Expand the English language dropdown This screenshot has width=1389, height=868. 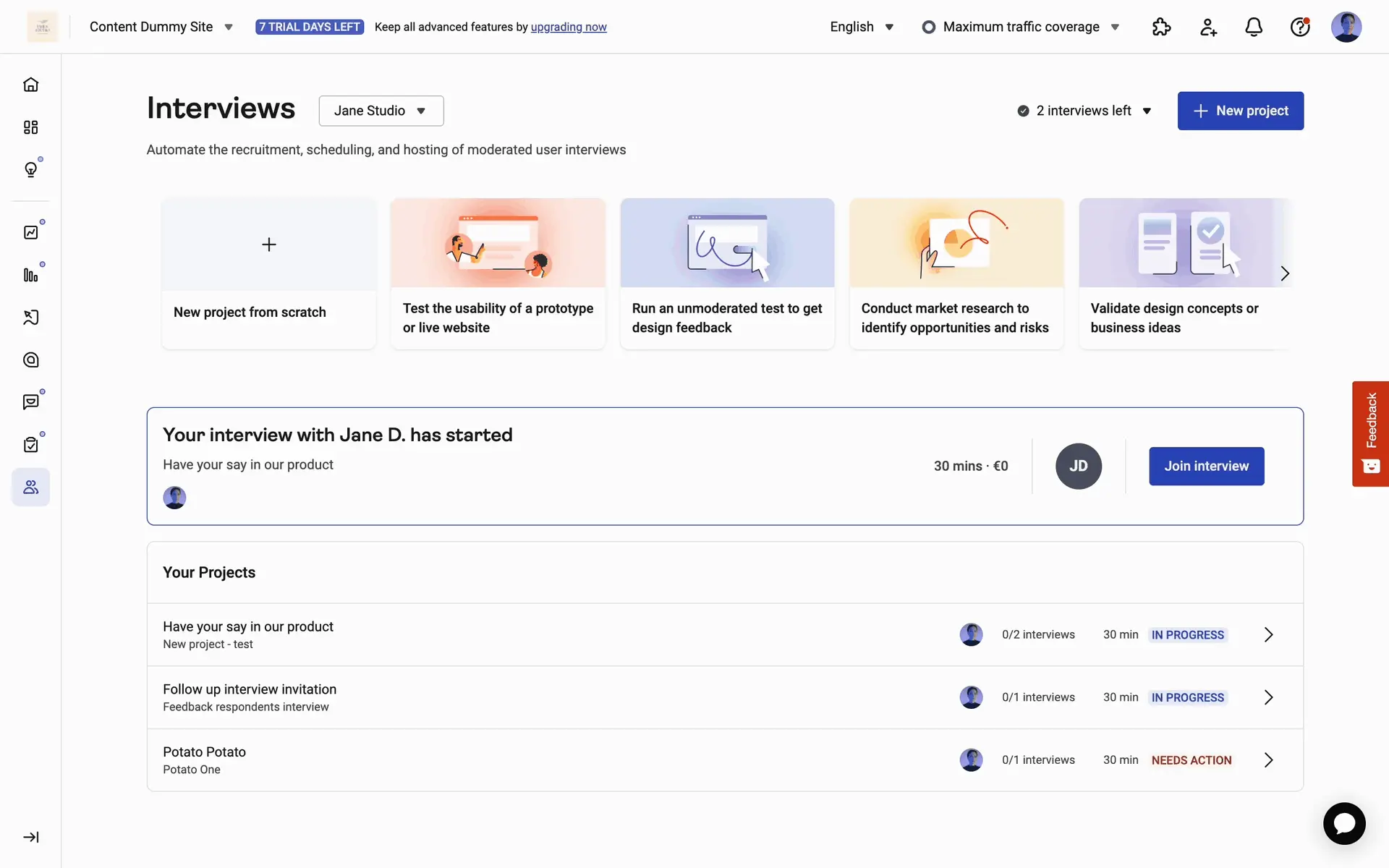862,27
